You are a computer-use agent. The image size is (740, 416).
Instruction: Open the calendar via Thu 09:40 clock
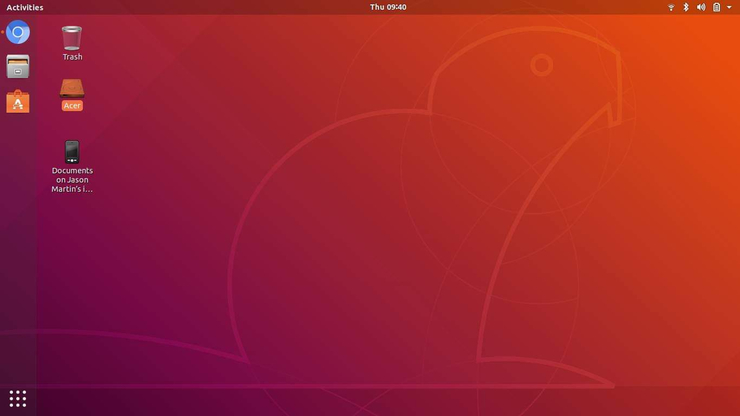[x=388, y=7]
